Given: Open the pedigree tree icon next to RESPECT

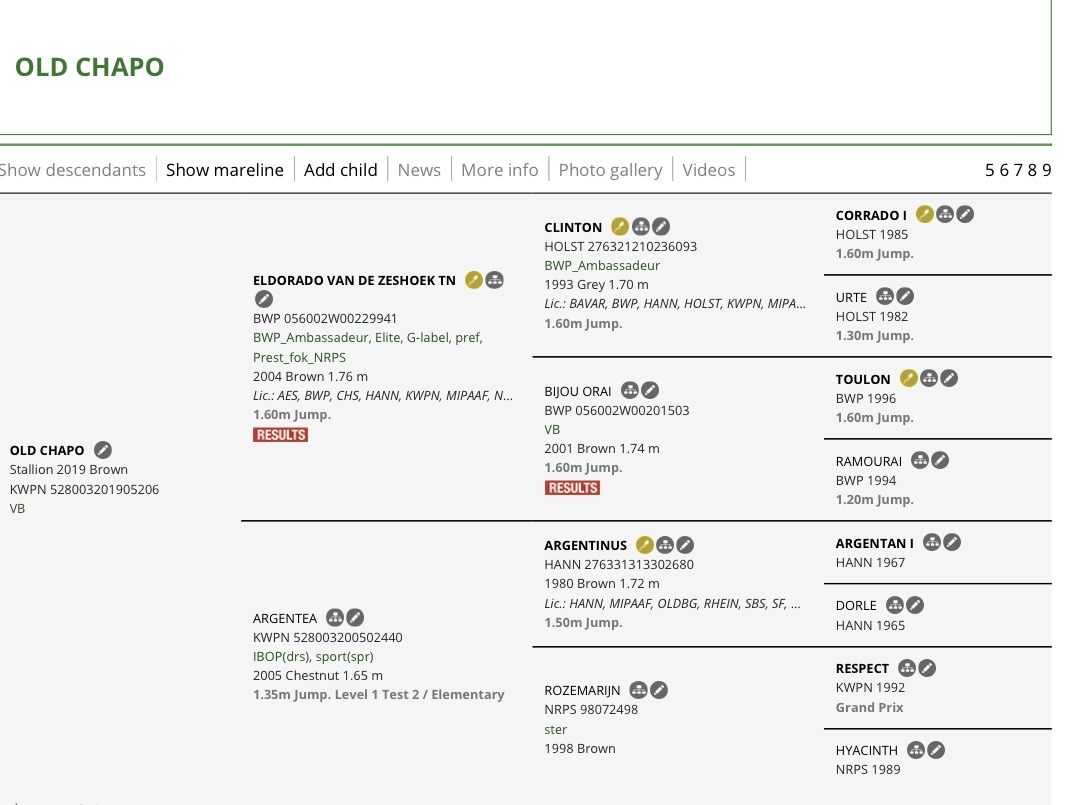Looking at the screenshot, I should [x=907, y=668].
